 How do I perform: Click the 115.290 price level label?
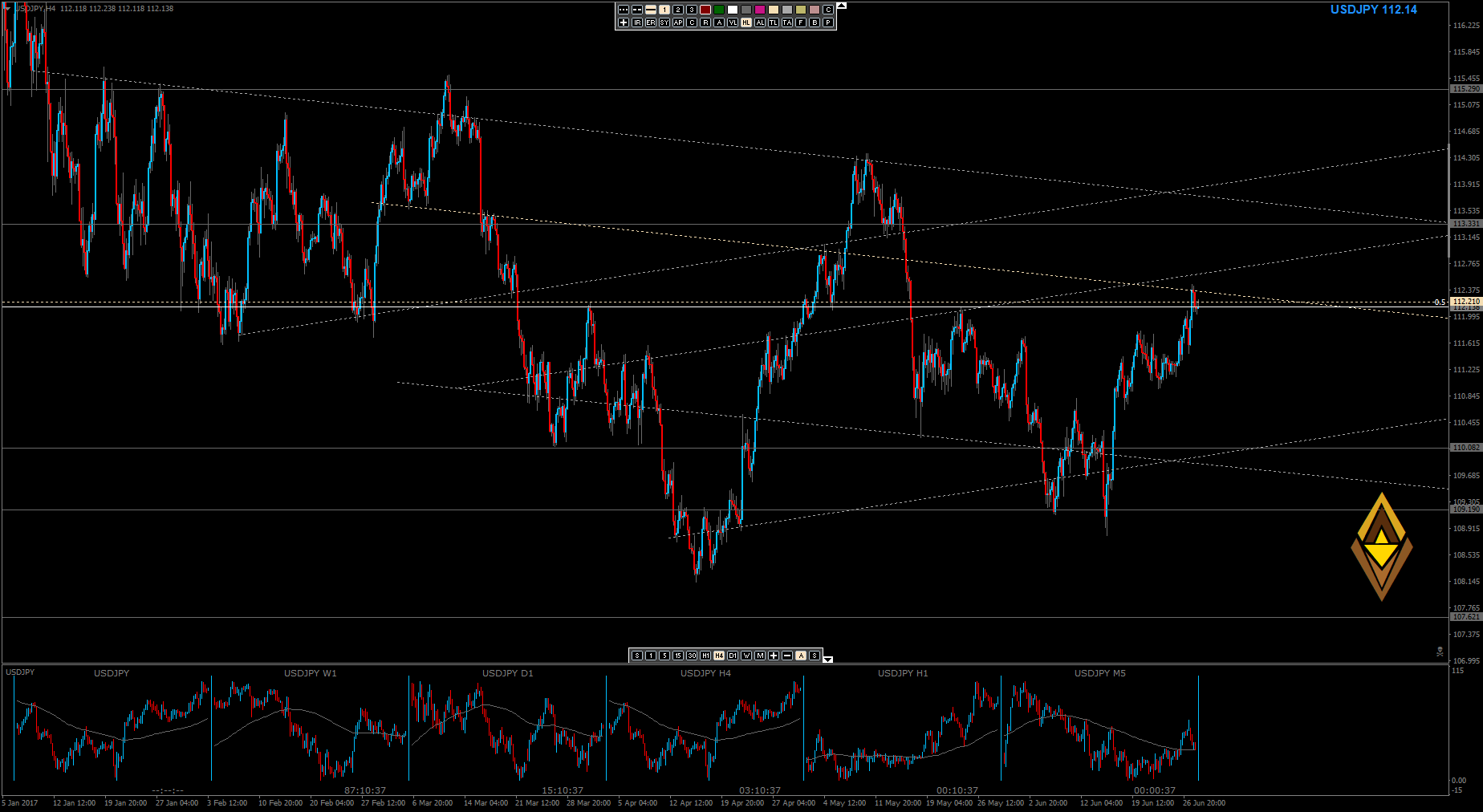click(x=1465, y=89)
